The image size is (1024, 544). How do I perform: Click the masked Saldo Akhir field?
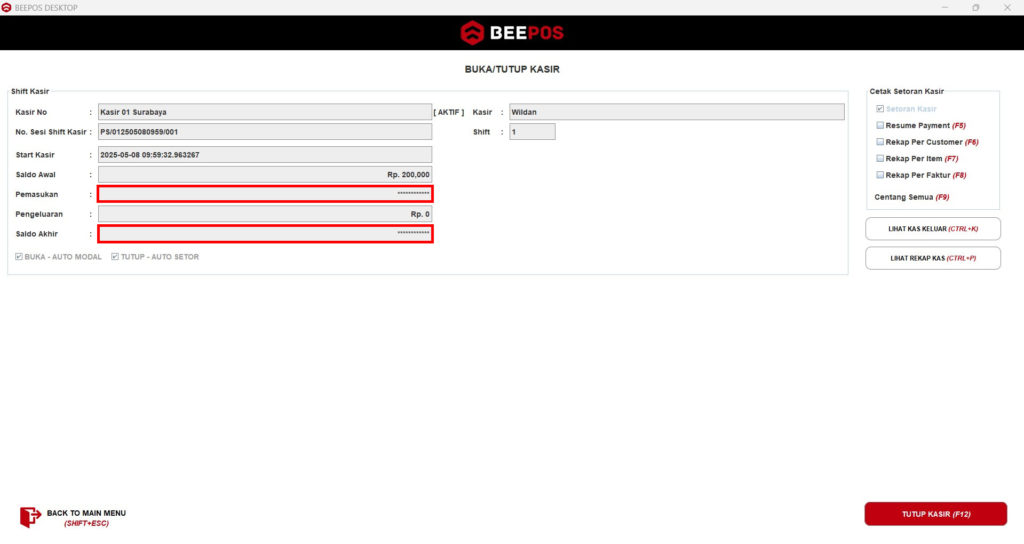pyautogui.click(x=264, y=234)
